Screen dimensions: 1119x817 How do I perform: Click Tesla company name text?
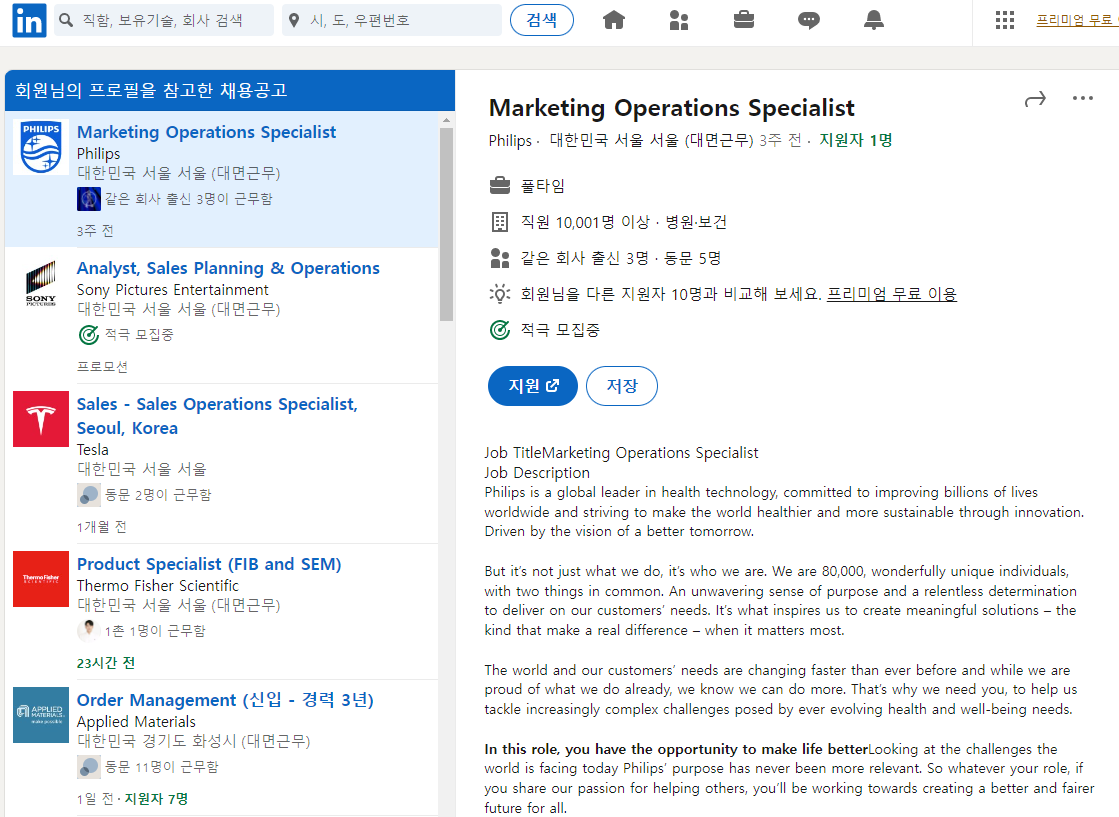point(93,450)
